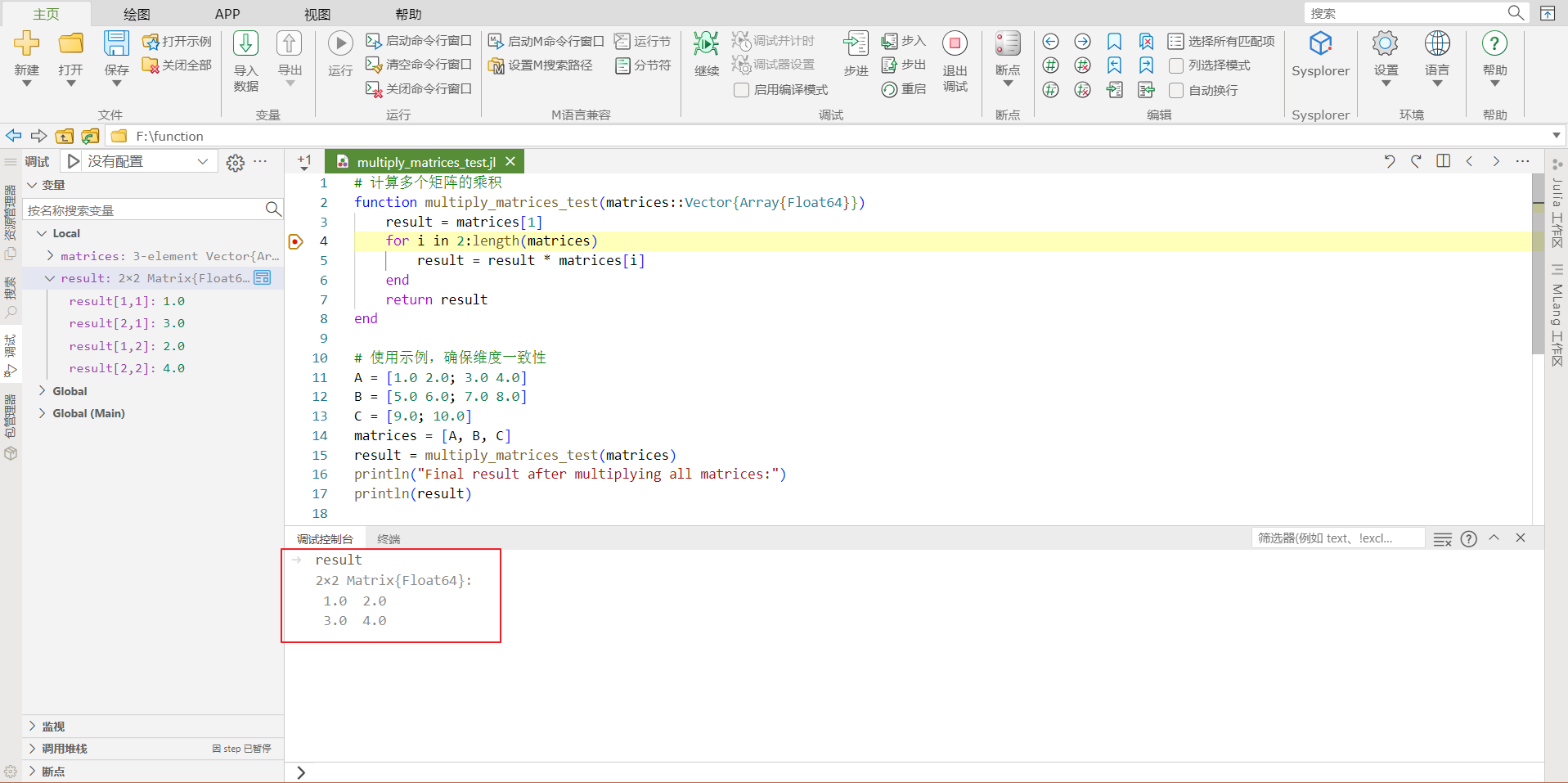Viewport: 1568px width, 783px height.
Task: Toggle 列选择模式 checkbox
Action: click(1176, 65)
